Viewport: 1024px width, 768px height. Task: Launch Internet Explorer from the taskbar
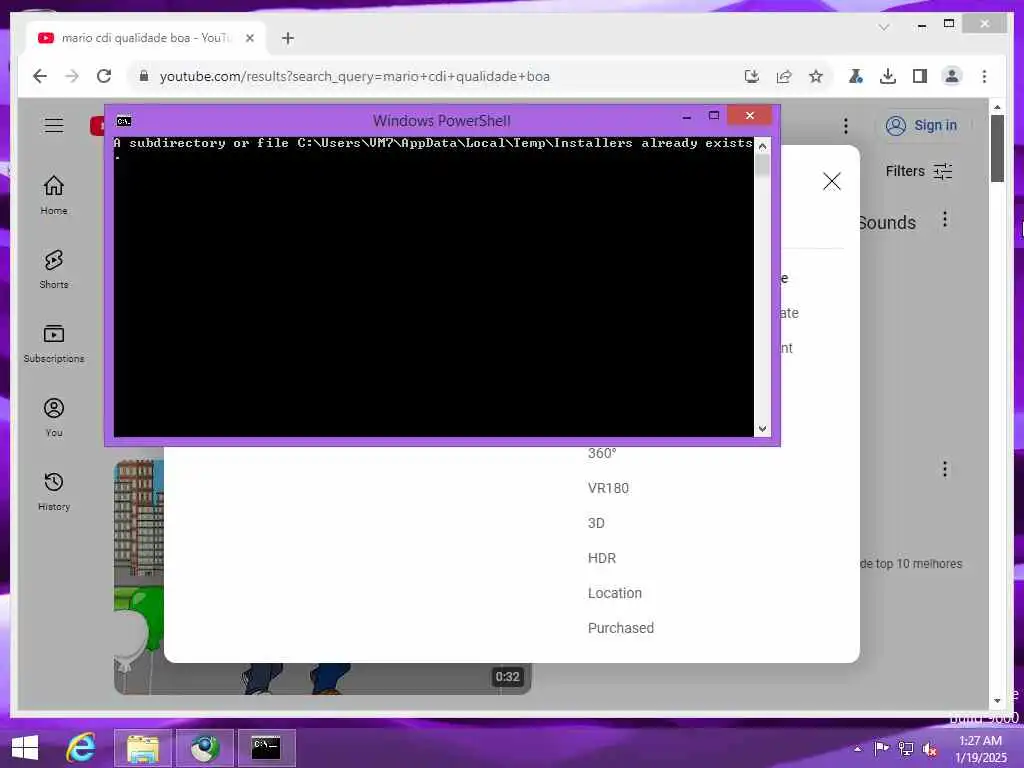click(82, 748)
